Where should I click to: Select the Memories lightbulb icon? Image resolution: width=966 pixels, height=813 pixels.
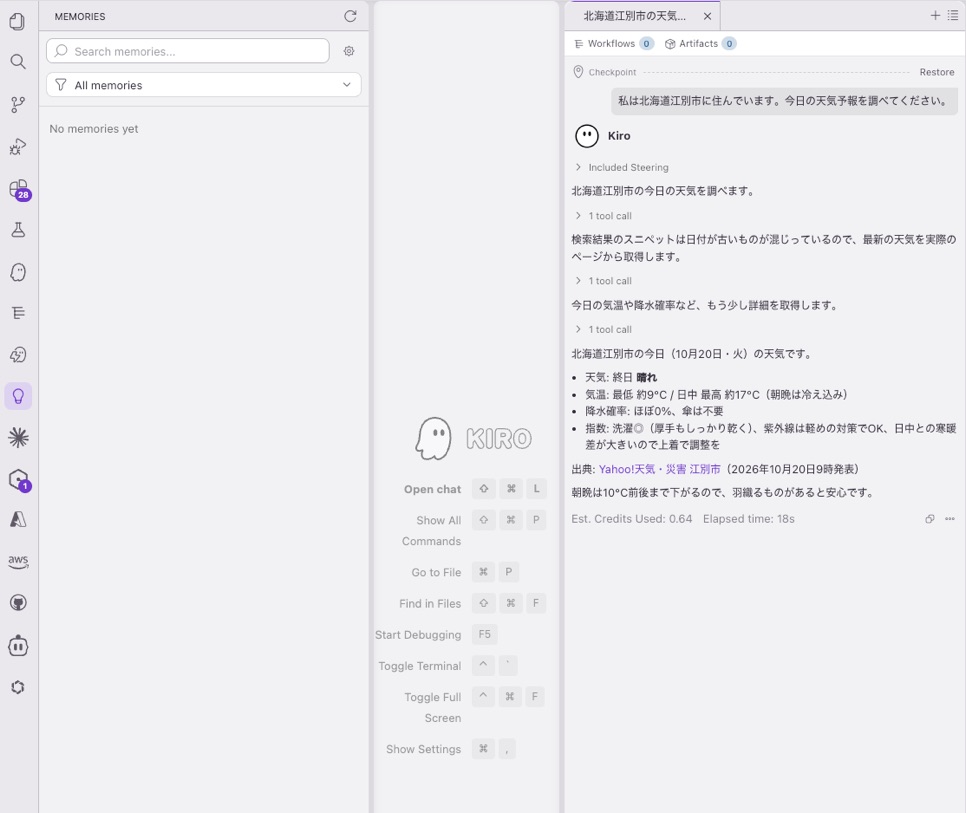point(18,396)
